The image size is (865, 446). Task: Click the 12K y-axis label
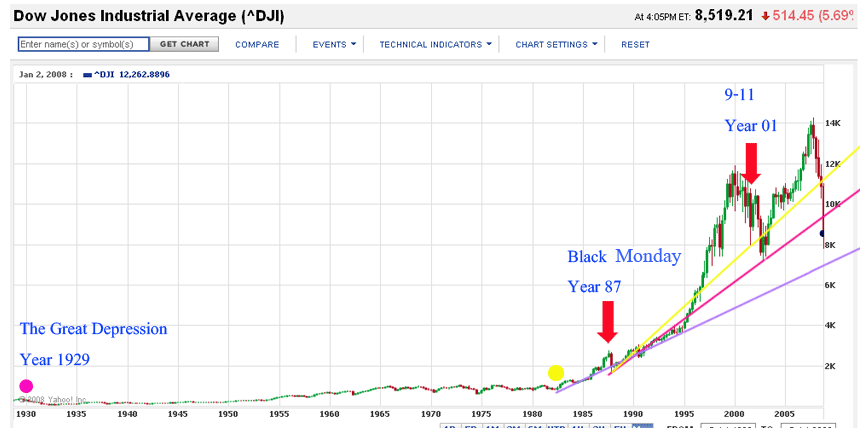[x=832, y=164]
